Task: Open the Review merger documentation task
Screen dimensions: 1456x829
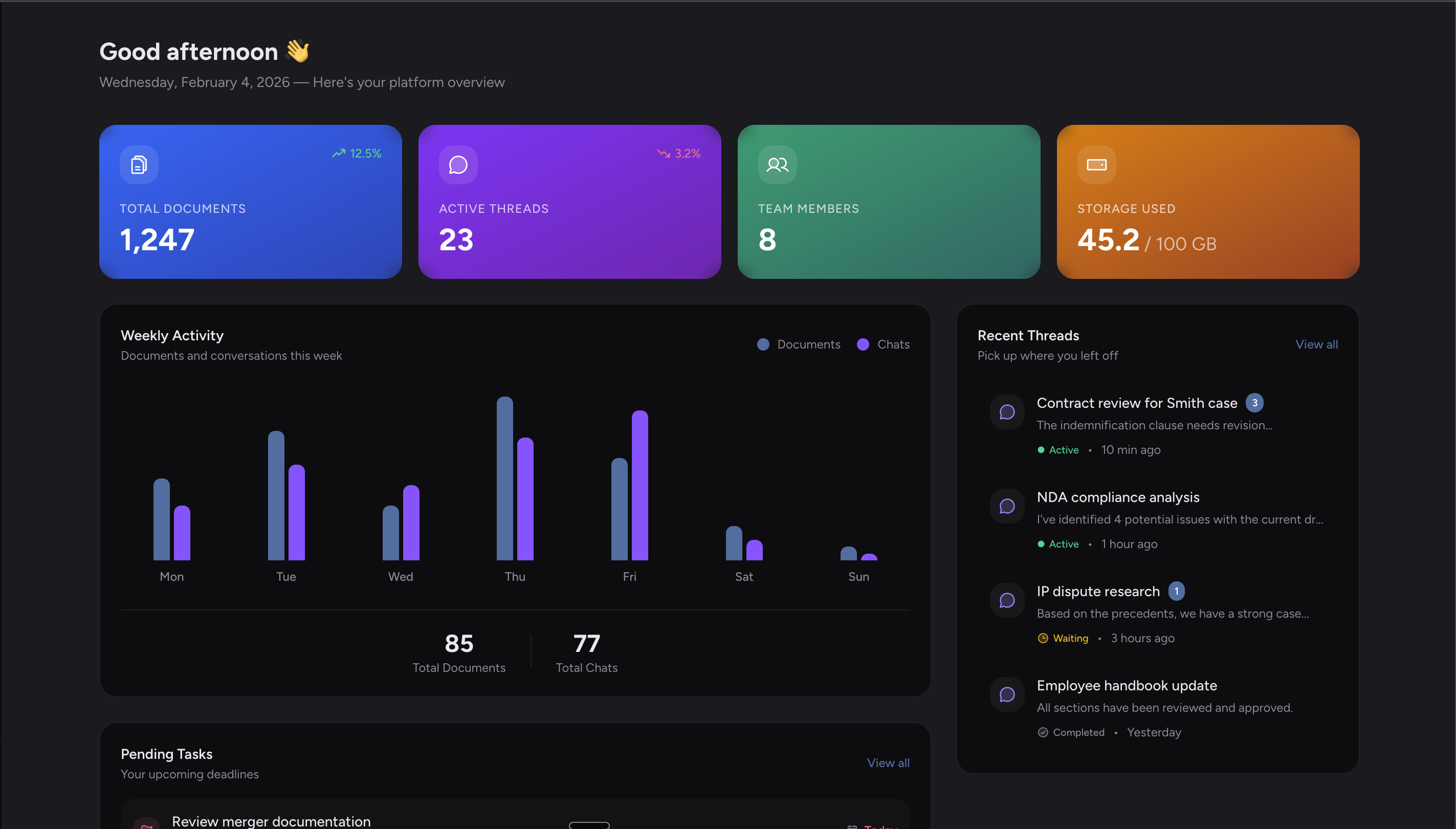Action: (271, 821)
